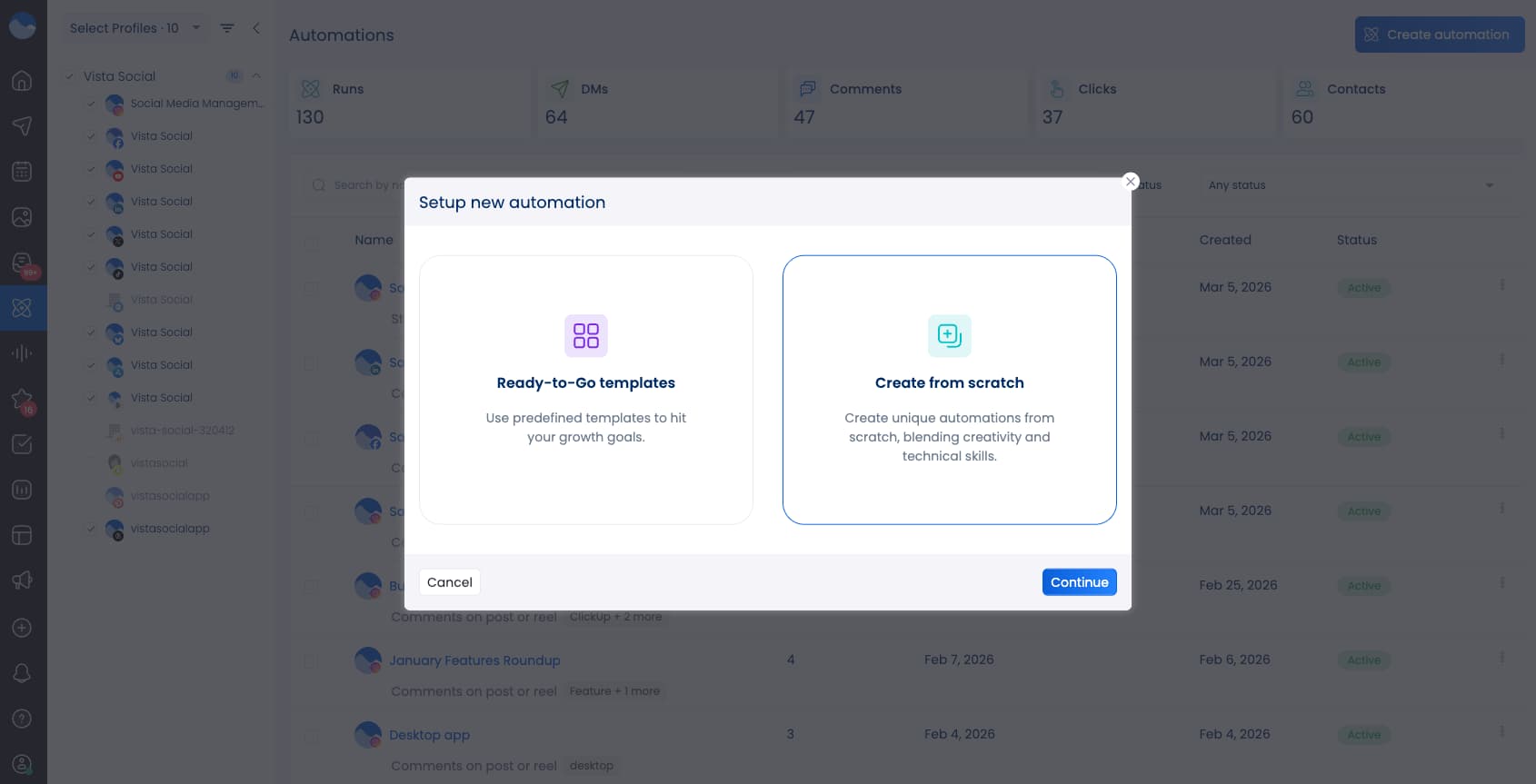This screenshot has width=1536, height=784.
Task: Collapse the Vista Social profile group
Action: [x=256, y=76]
